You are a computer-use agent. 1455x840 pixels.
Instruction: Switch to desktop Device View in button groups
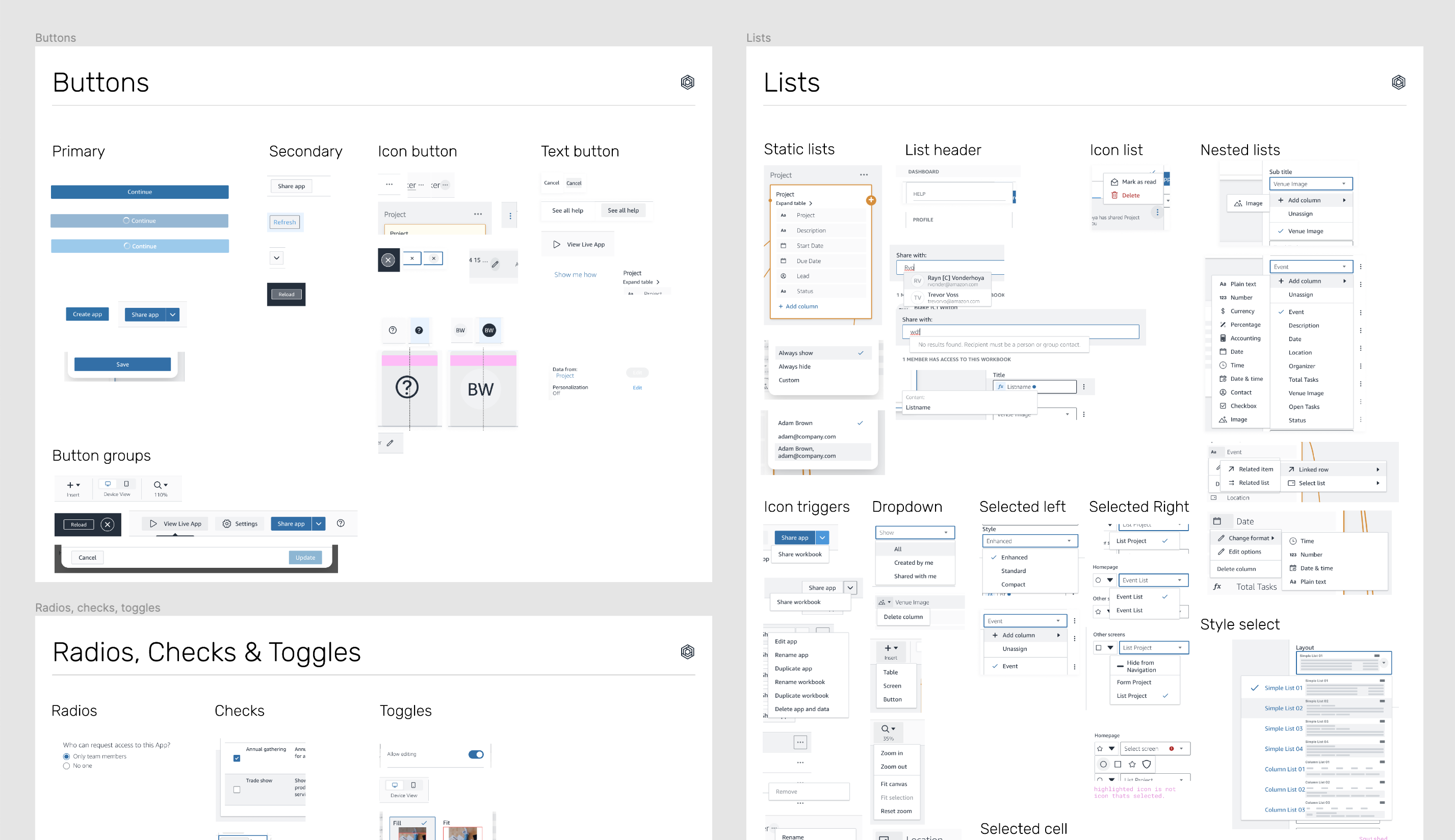pos(108,484)
